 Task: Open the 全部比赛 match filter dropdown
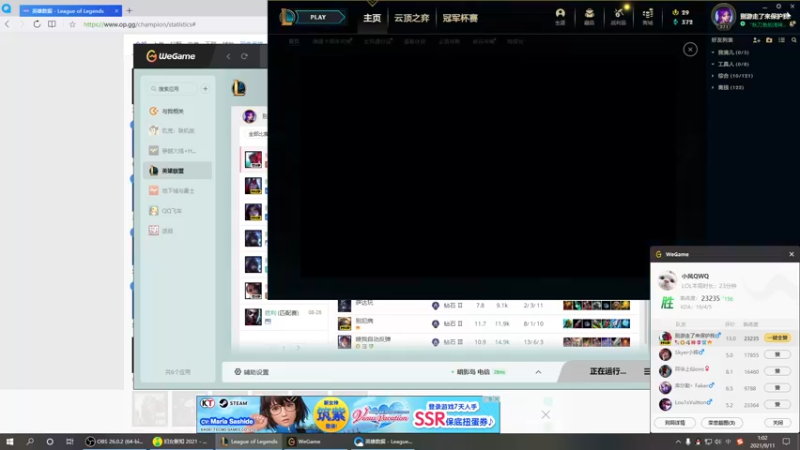[257, 134]
